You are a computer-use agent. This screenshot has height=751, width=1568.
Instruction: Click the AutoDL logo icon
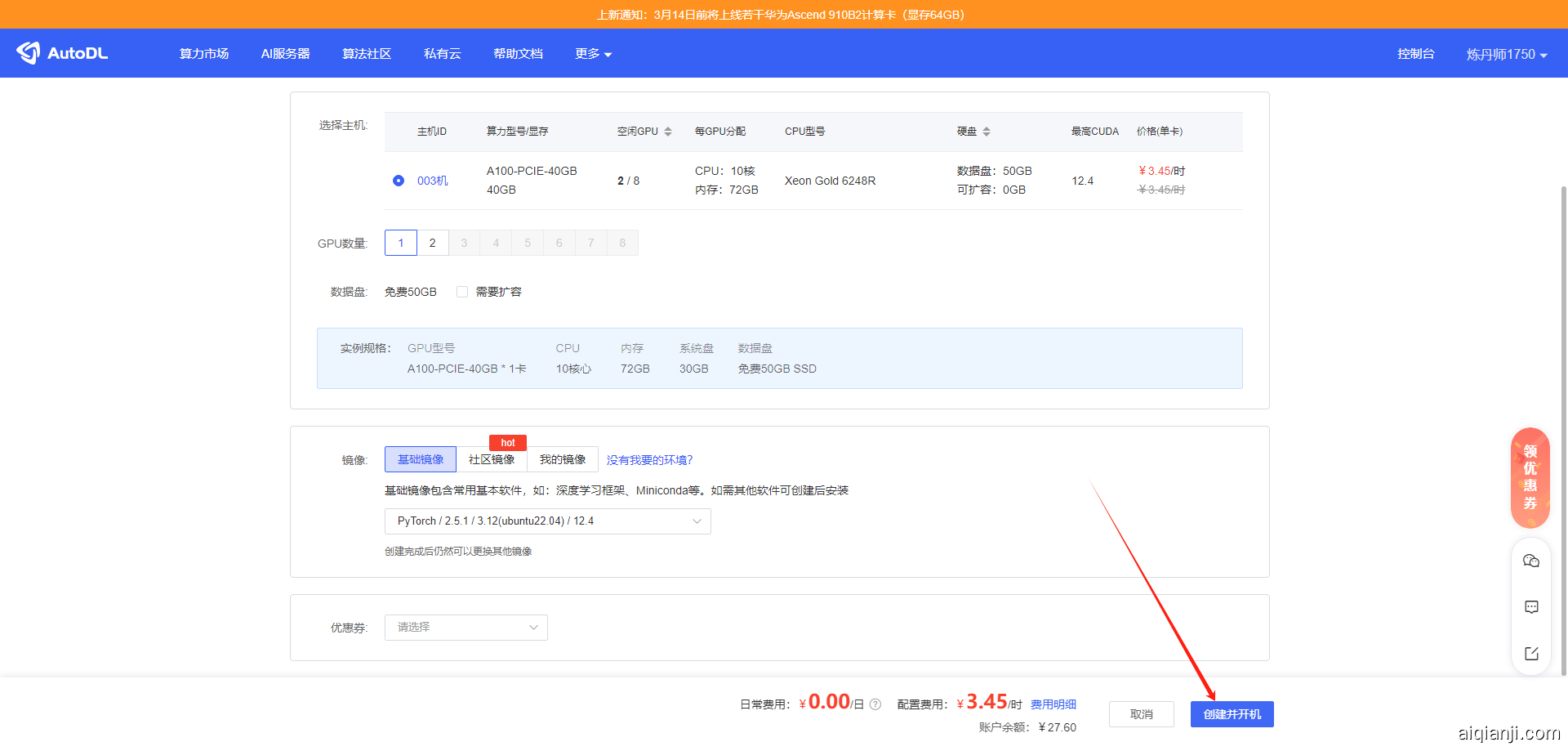[x=29, y=53]
